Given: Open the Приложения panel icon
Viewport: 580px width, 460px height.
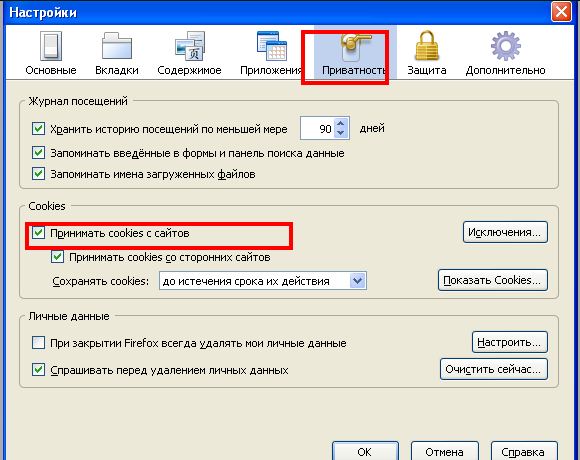Looking at the screenshot, I should (272, 46).
